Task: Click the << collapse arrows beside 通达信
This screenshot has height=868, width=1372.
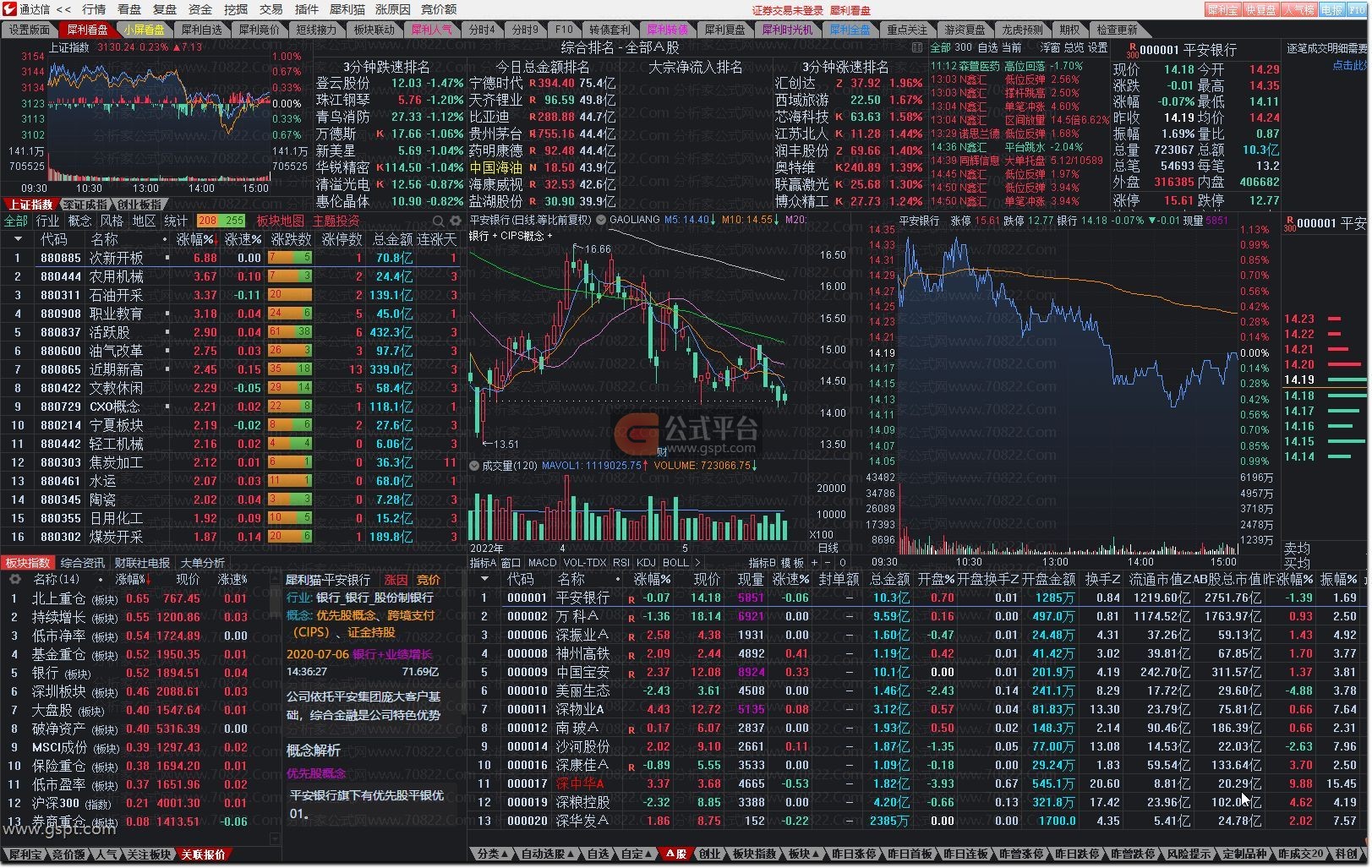Action: pos(63,9)
